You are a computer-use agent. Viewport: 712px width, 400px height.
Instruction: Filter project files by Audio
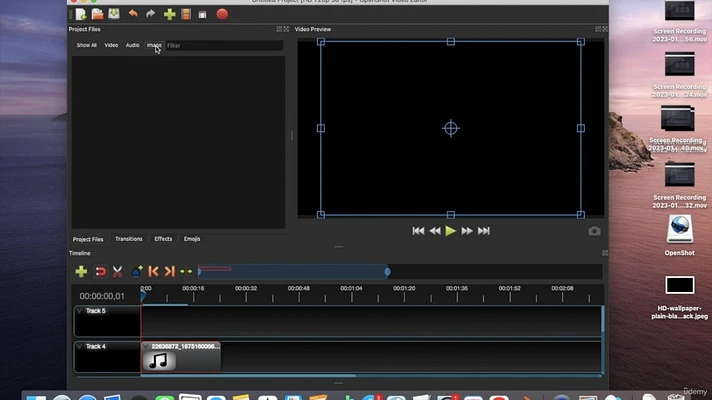(132, 45)
